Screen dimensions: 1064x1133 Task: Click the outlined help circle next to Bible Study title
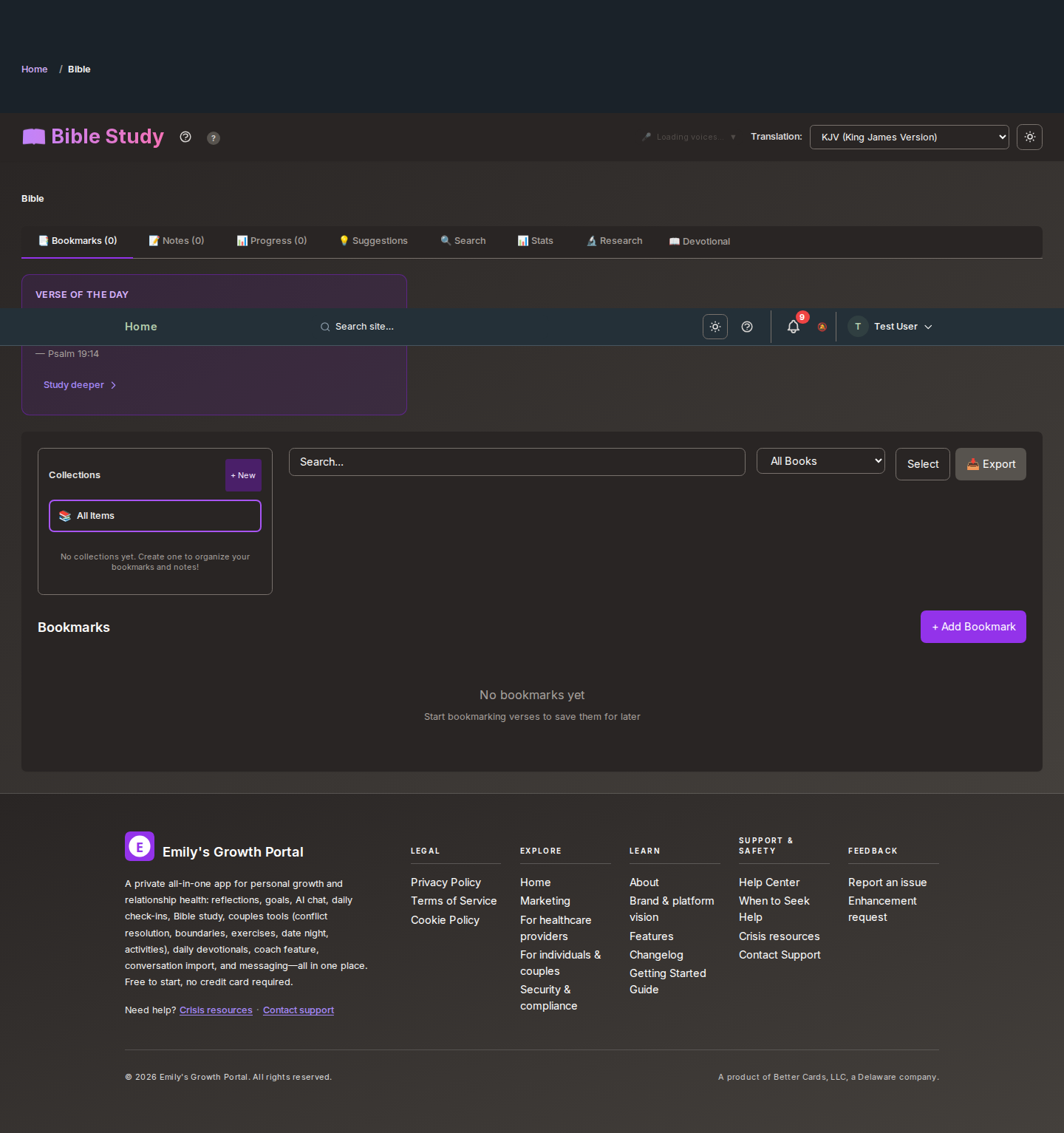click(185, 137)
